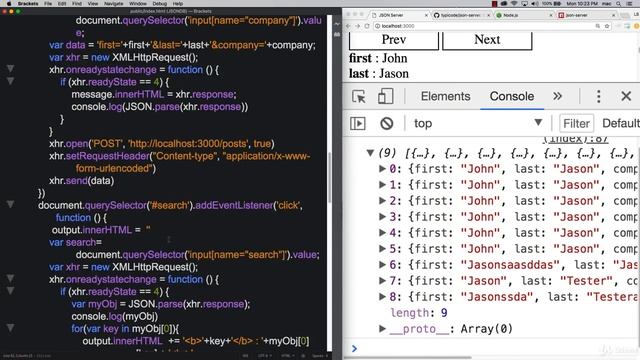Open macOS Spotlight search icon
640x360 pixels.
pos(619,4)
